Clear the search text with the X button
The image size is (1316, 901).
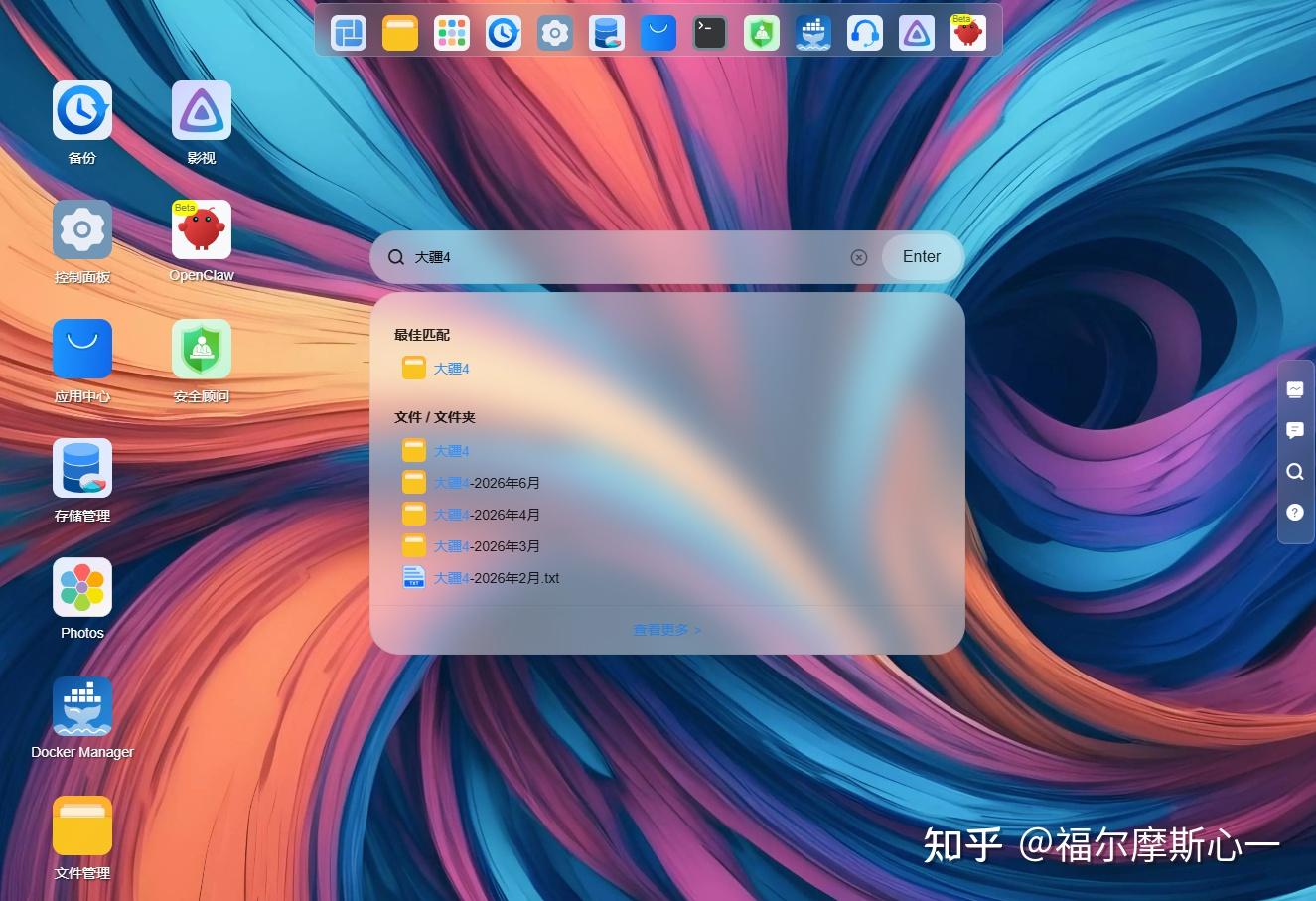(x=859, y=257)
